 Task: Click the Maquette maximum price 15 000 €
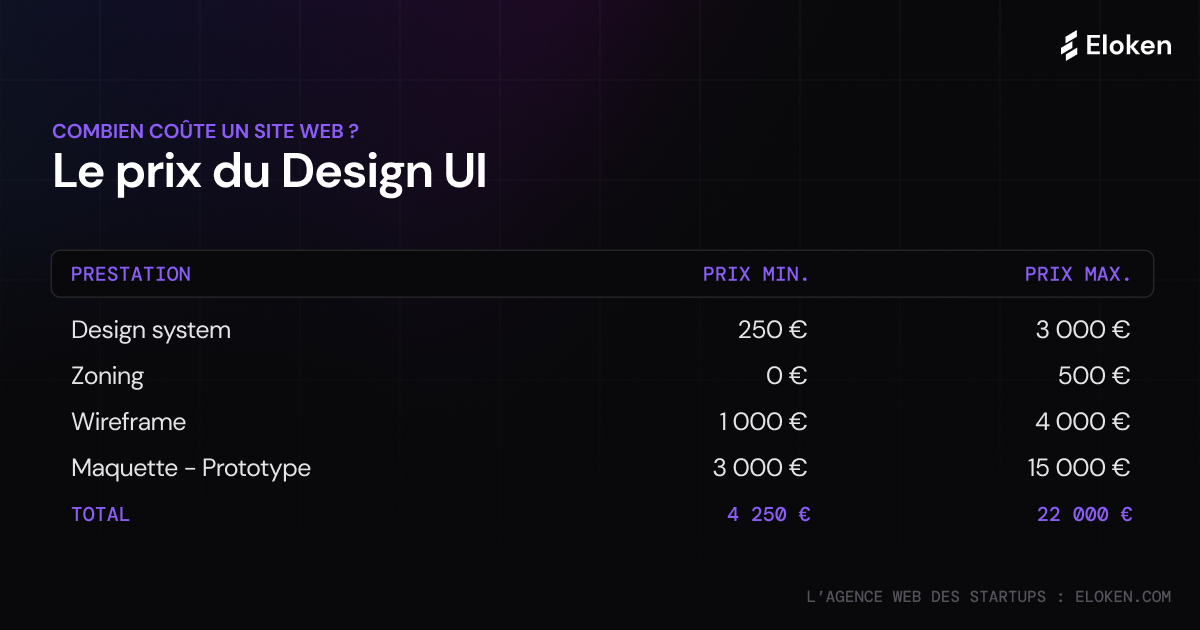point(1079,468)
